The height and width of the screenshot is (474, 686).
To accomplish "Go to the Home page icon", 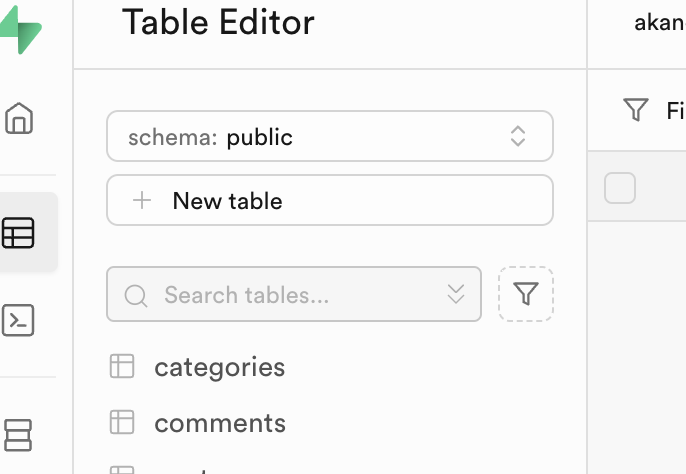I will coord(19,119).
